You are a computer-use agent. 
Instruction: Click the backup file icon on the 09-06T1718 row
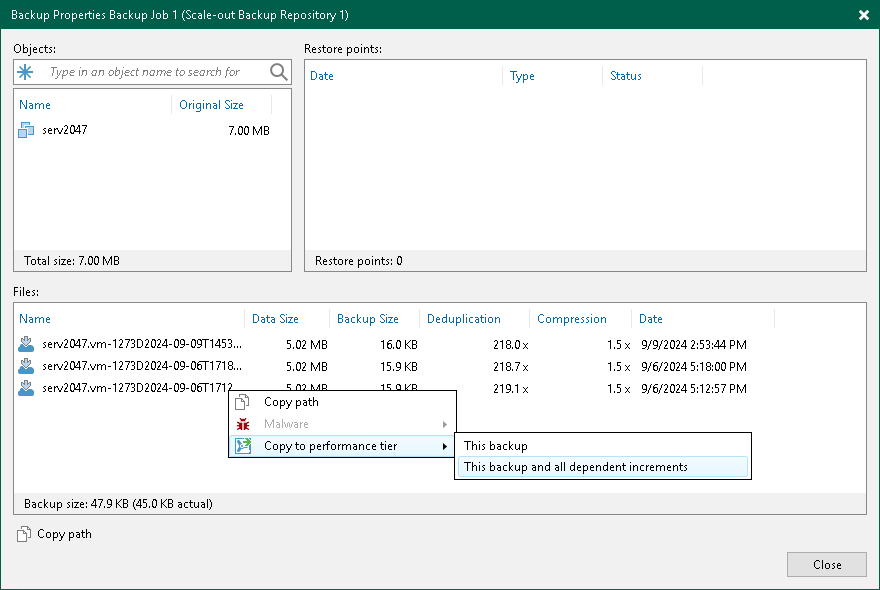[x=25, y=366]
